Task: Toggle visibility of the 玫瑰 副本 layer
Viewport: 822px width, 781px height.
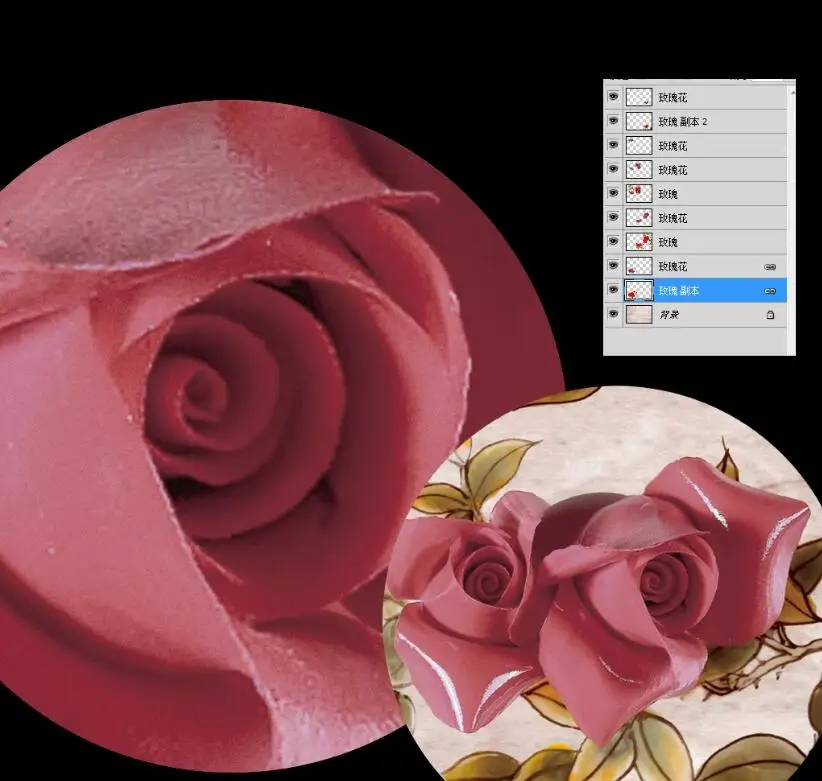Action: pyautogui.click(x=613, y=290)
